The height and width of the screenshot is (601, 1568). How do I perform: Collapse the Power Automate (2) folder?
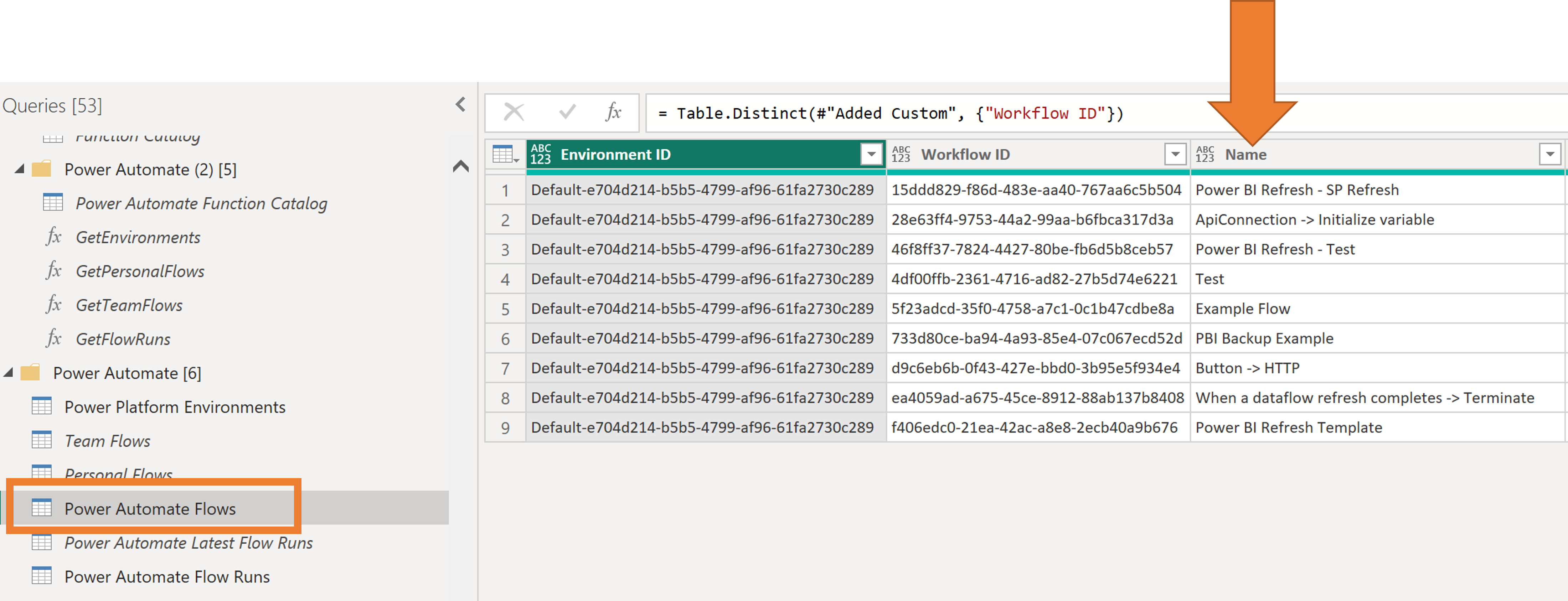20,169
